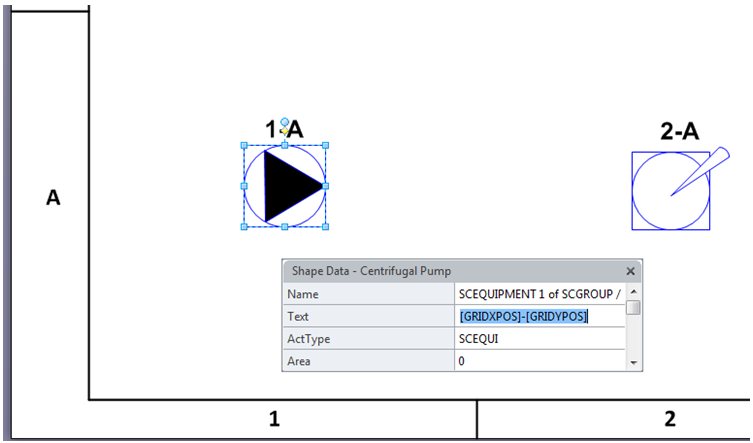Click the pump's top-left selection handle
Image resolution: width=753 pixels, height=443 pixels.
245,145
